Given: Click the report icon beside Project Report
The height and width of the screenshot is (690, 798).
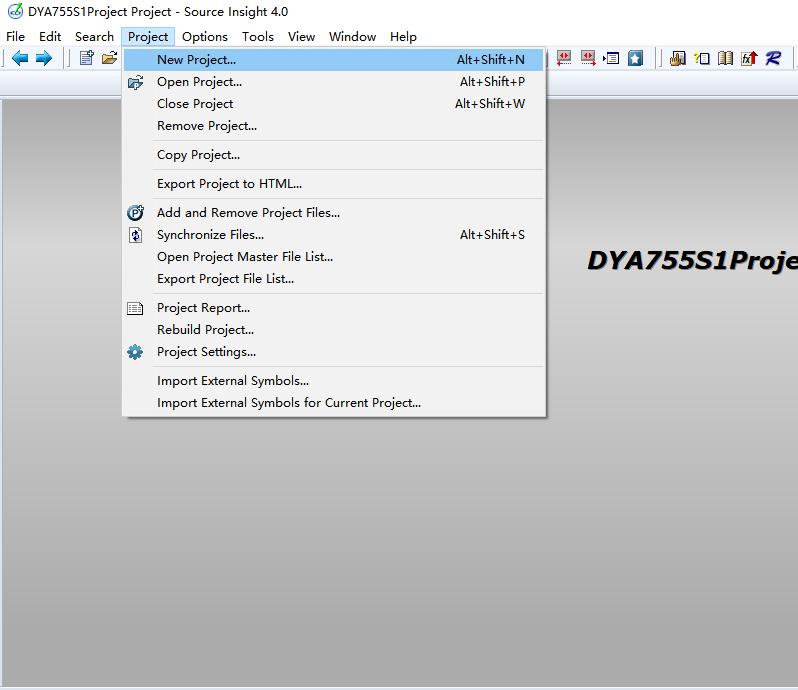Looking at the screenshot, I should 135,308.
